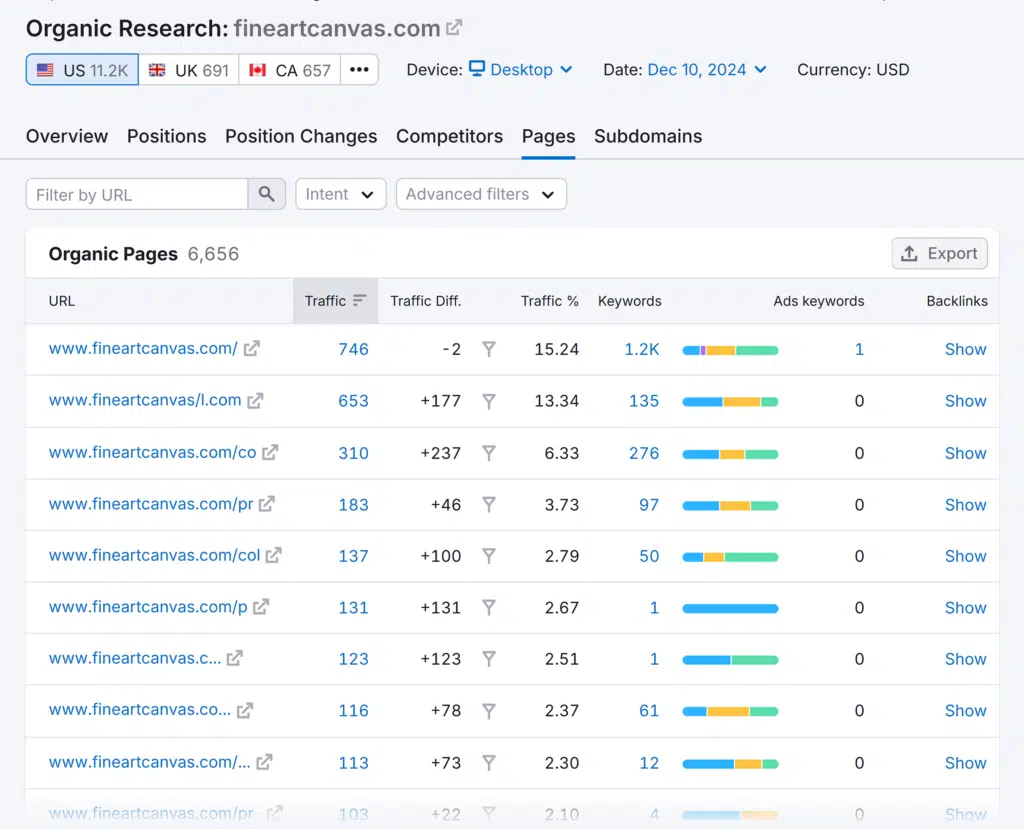Open external link icon next to www.fineartcanvas.com/
The image size is (1024, 829).
tap(252, 349)
